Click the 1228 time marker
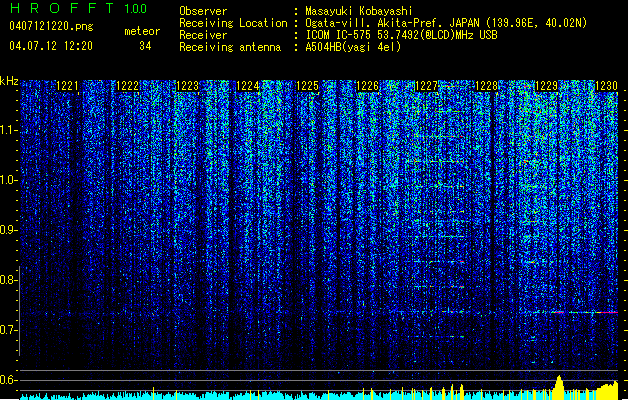 (487, 86)
